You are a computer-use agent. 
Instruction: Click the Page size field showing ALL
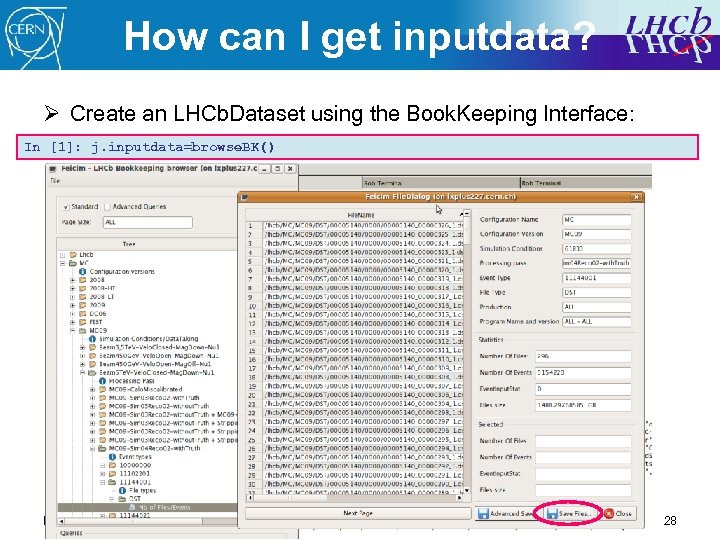[147, 222]
